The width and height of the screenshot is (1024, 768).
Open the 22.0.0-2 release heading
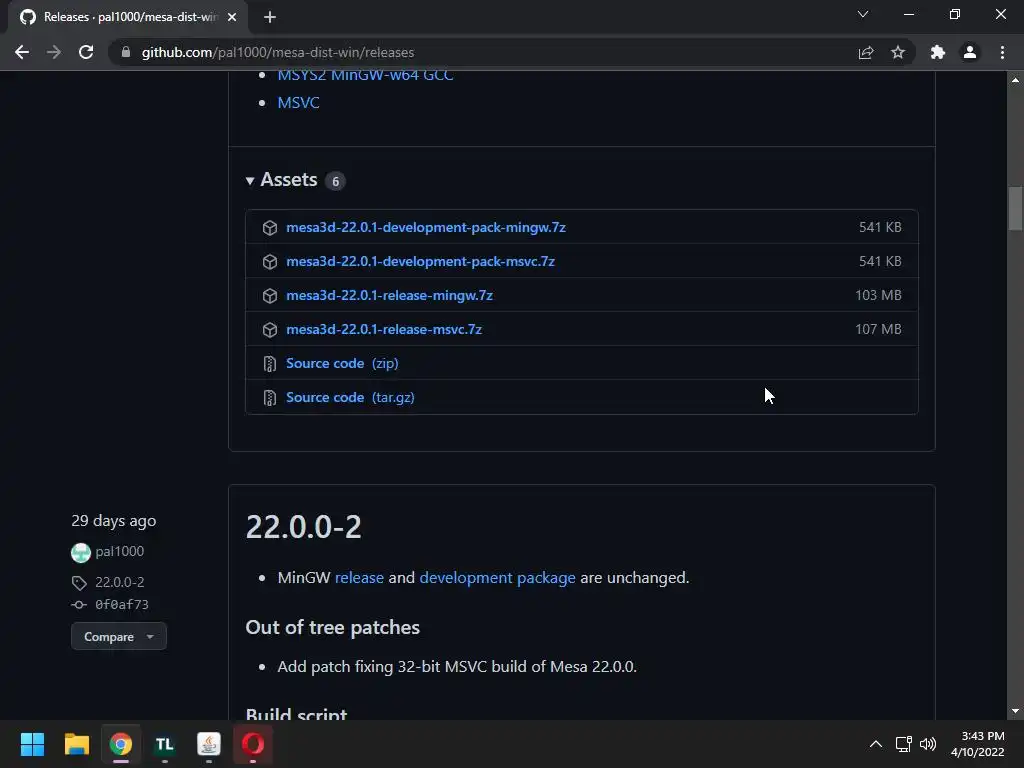point(304,526)
